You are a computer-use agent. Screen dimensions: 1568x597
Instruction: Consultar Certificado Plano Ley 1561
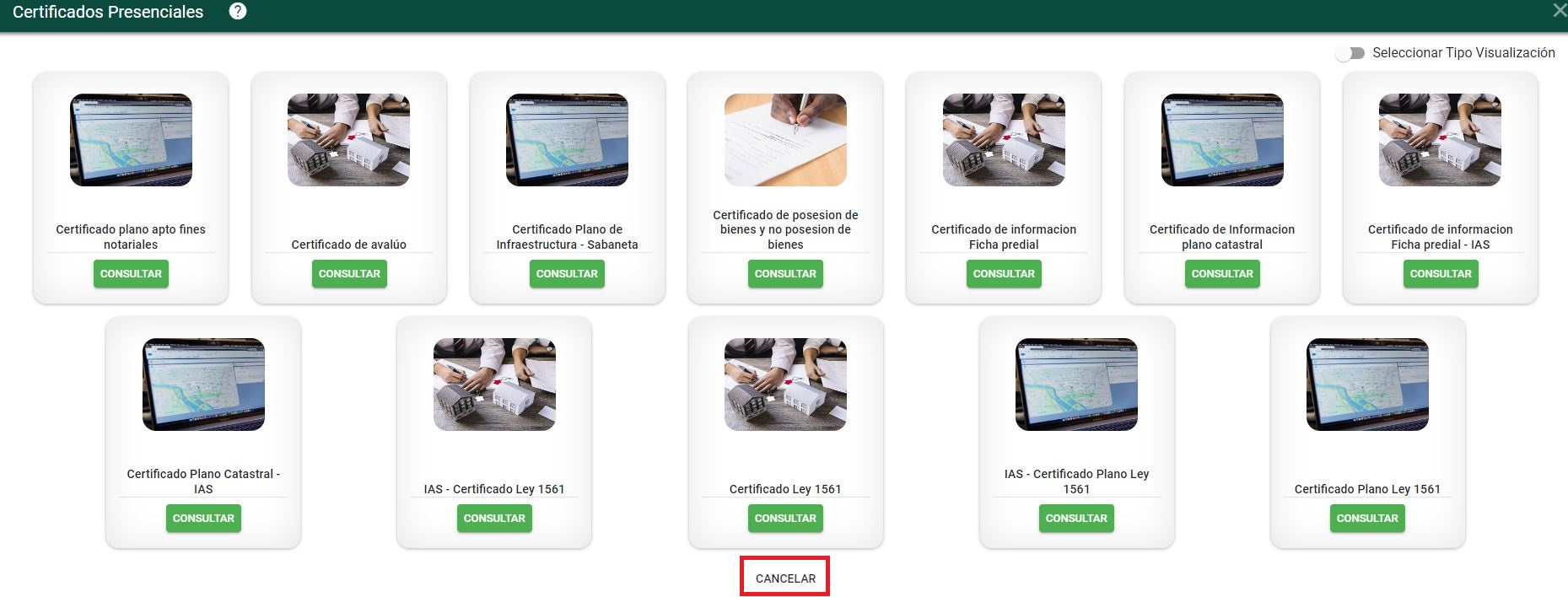[1367, 518]
